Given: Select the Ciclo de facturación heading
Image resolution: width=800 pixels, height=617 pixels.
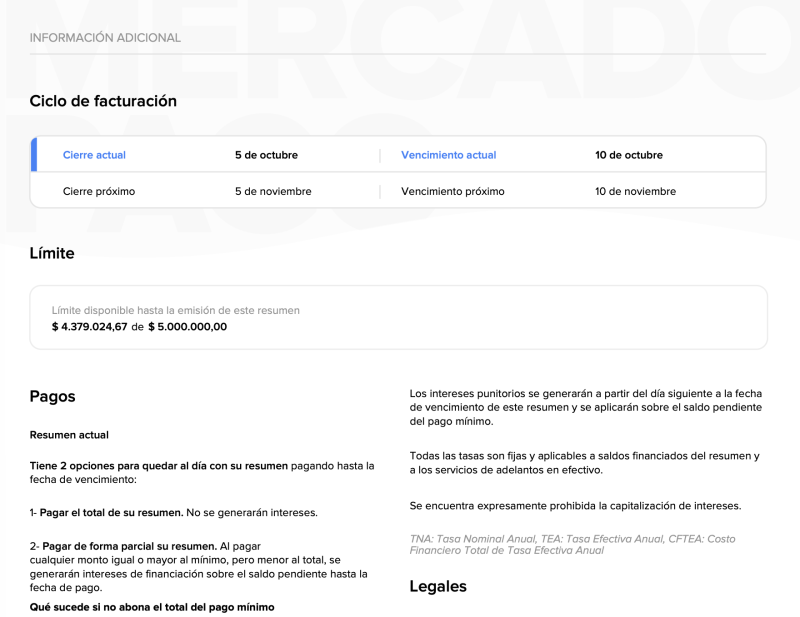Looking at the screenshot, I should tap(103, 101).
